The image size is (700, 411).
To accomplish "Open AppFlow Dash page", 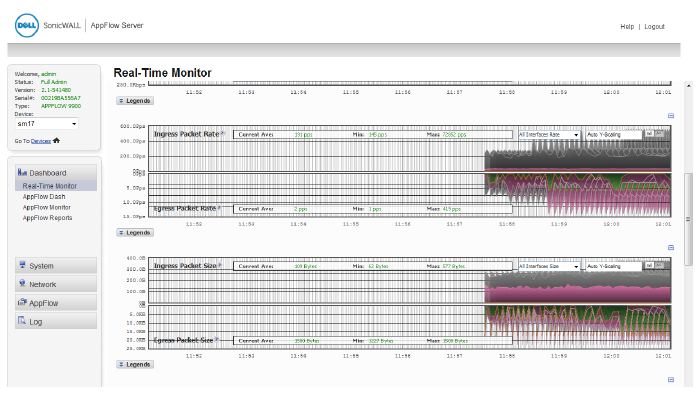I will point(44,197).
